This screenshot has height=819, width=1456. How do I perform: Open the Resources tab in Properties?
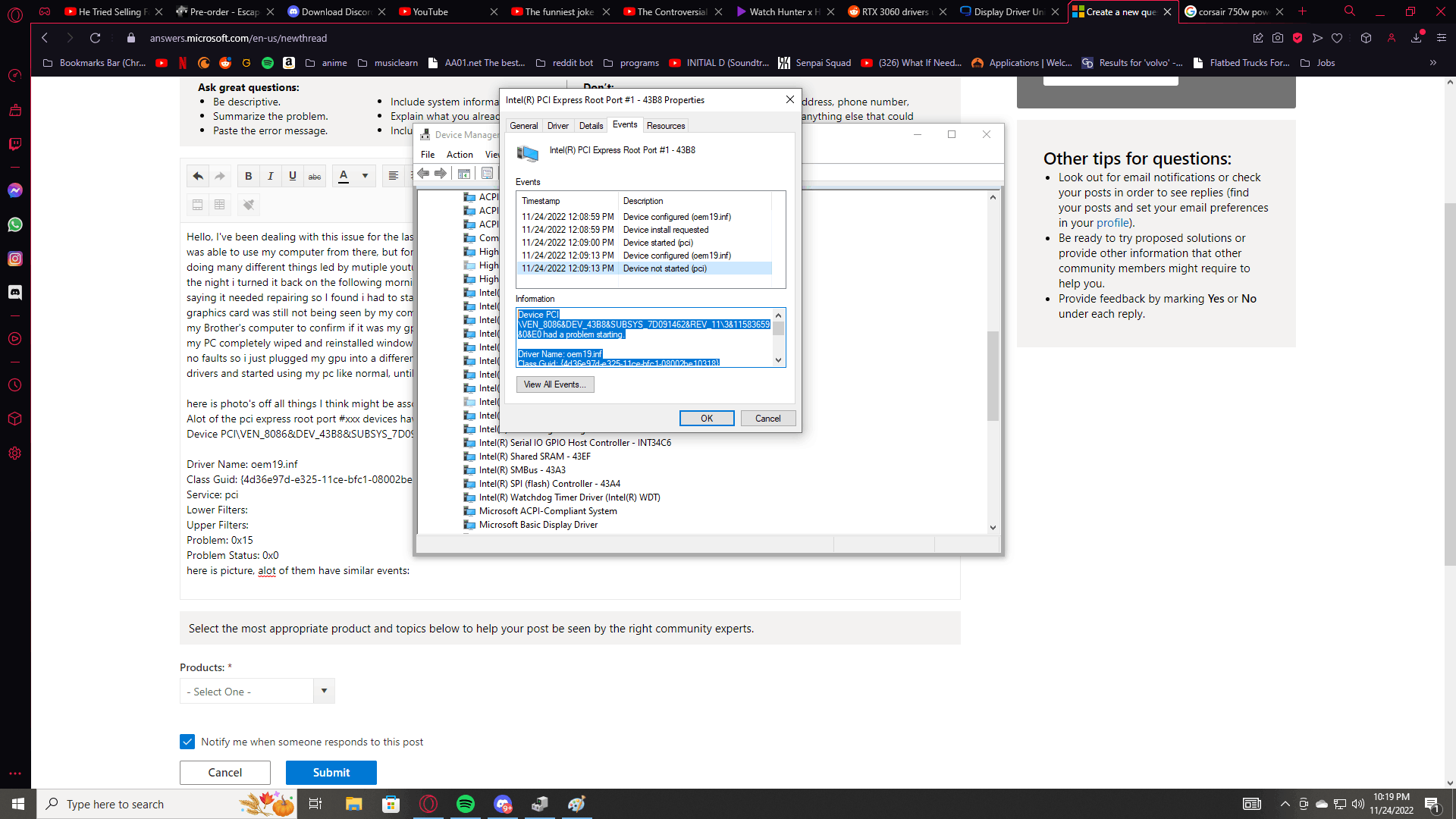(x=666, y=126)
